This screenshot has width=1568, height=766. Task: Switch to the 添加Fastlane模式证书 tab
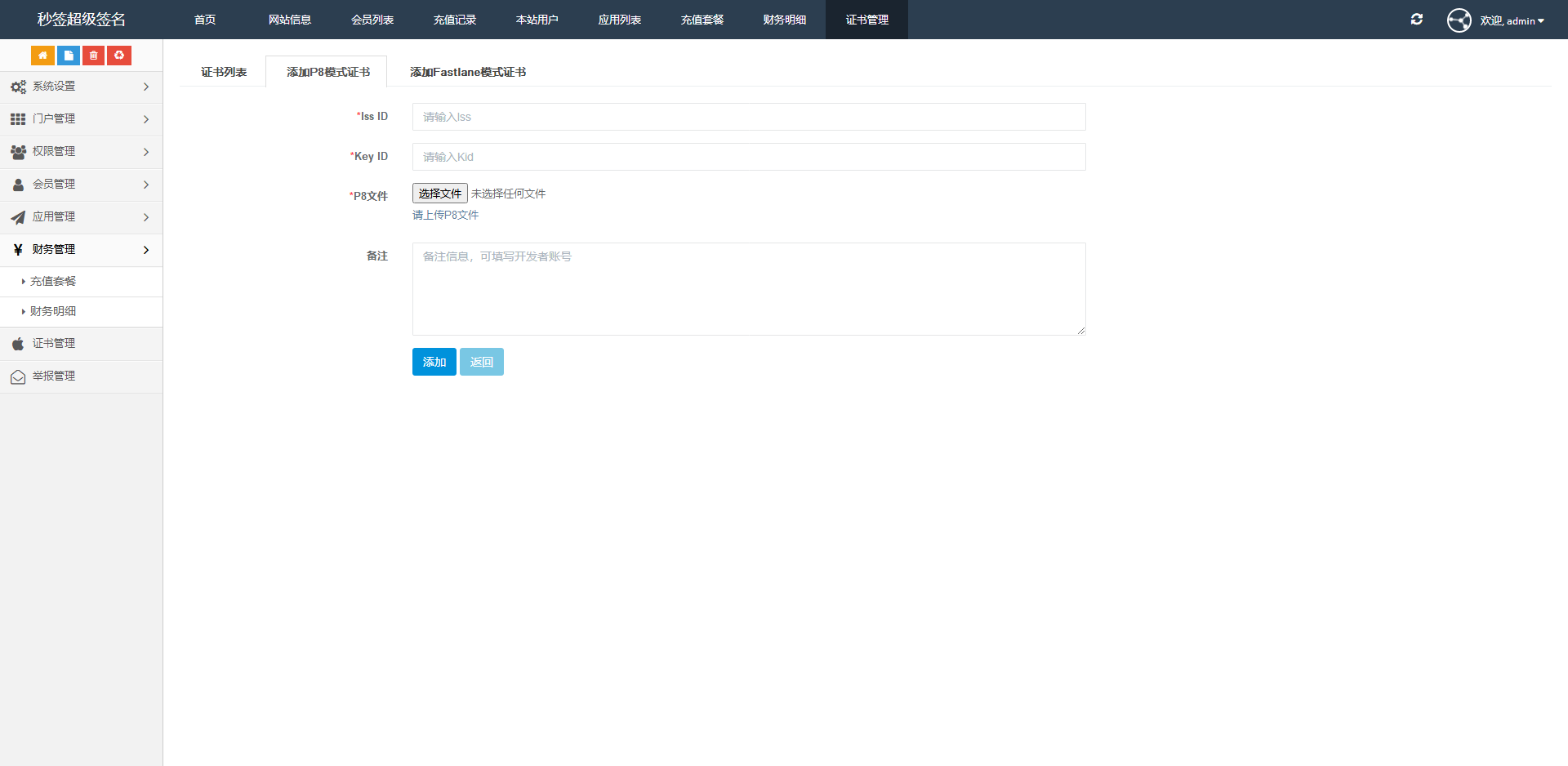[x=468, y=72]
